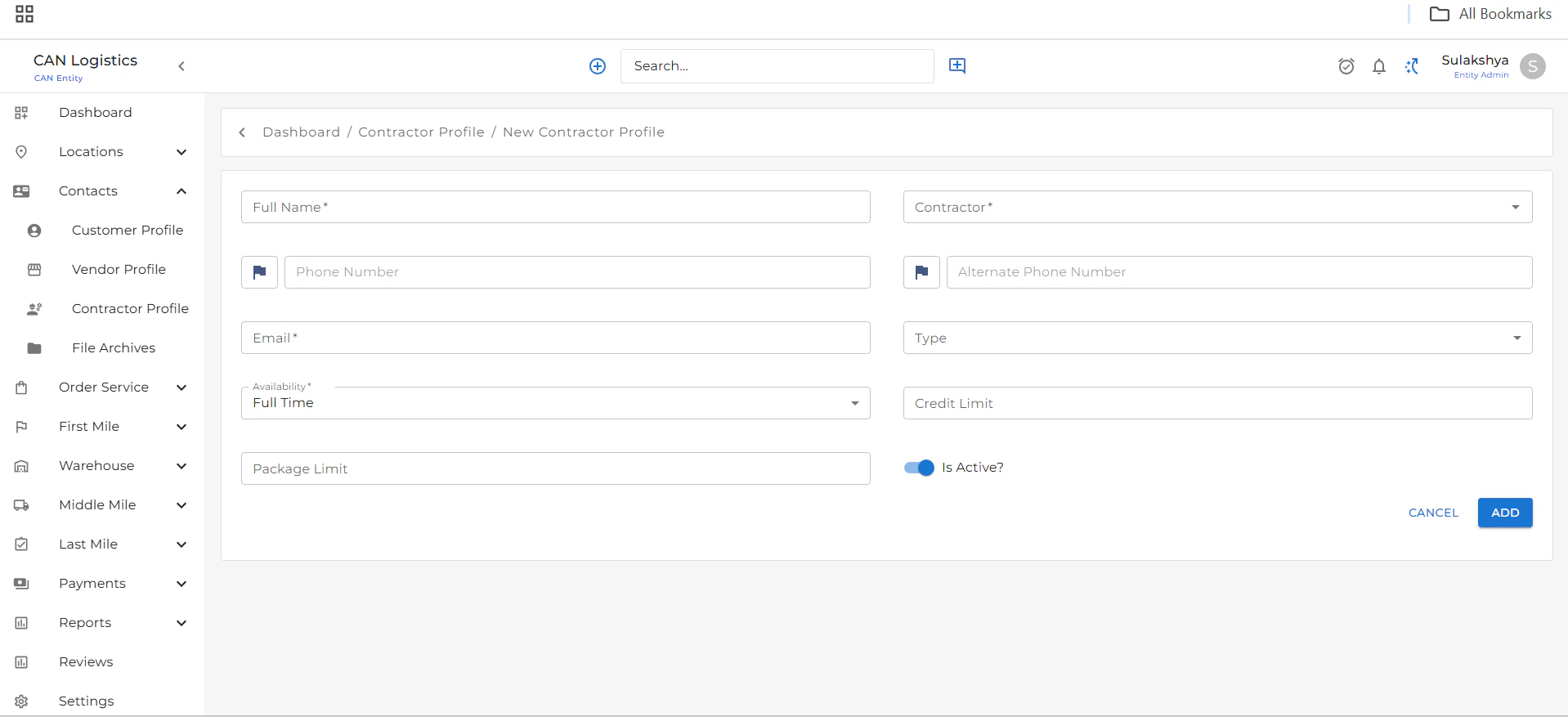The width and height of the screenshot is (1568, 717).
Task: Open the Contractor dropdown
Action: (1217, 207)
